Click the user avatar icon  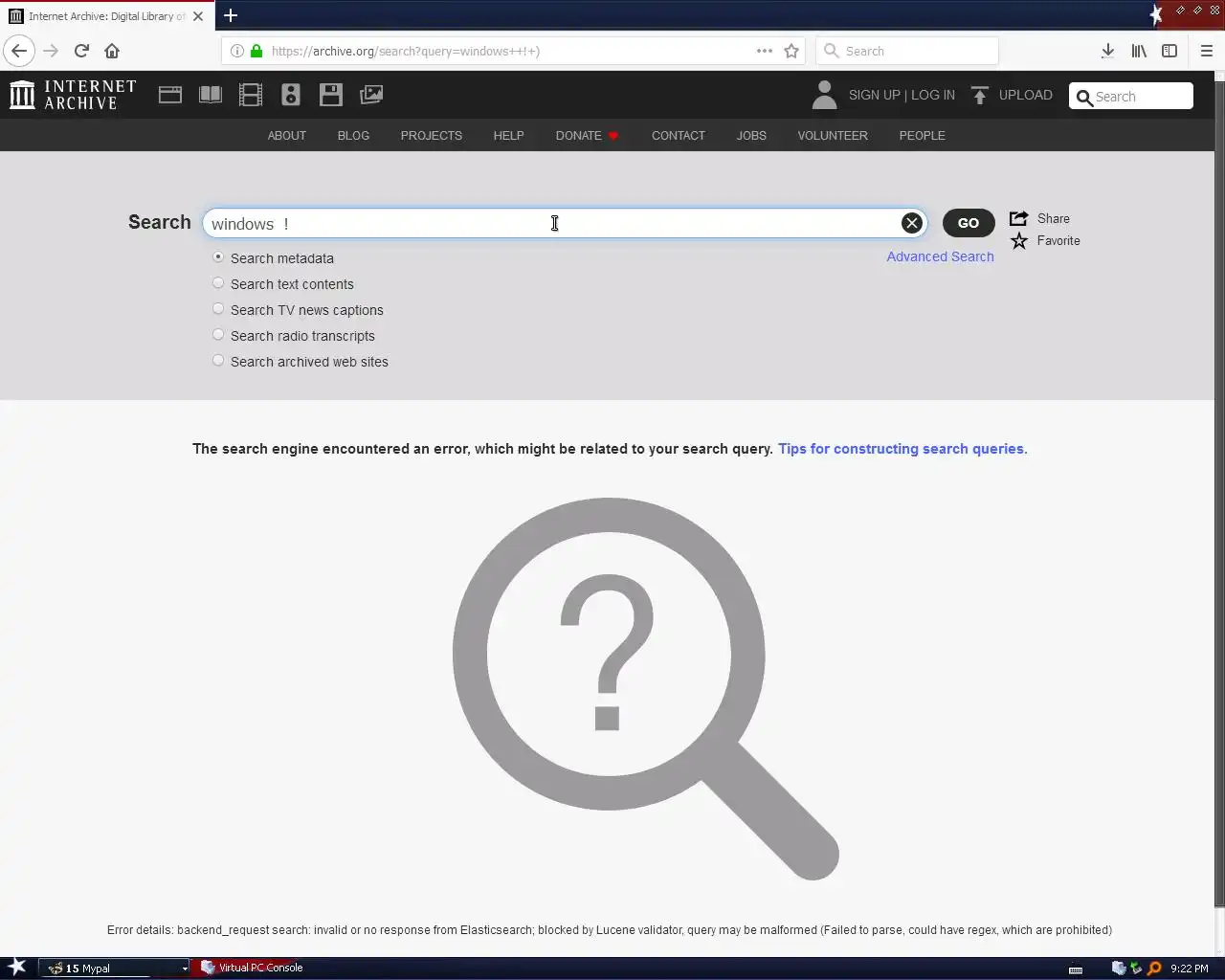pyautogui.click(x=824, y=95)
